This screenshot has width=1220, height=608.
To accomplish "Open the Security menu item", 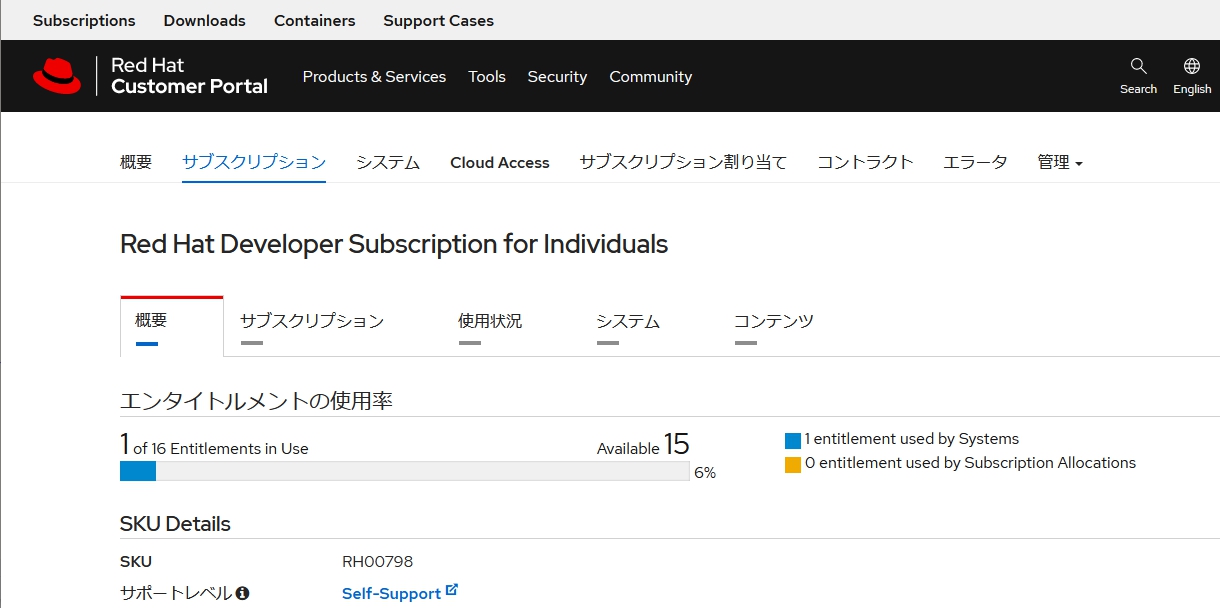I will [x=557, y=76].
